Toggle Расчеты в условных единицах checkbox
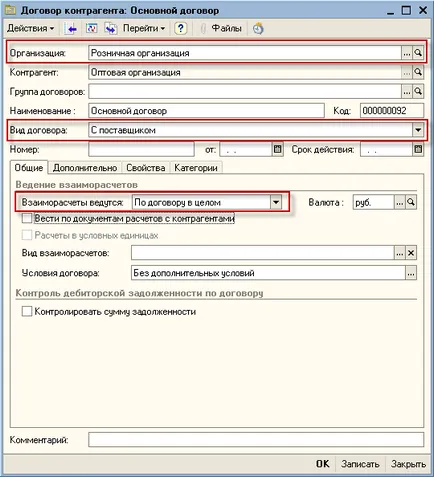The height and width of the screenshot is (477, 434). pyautogui.click(x=27, y=235)
